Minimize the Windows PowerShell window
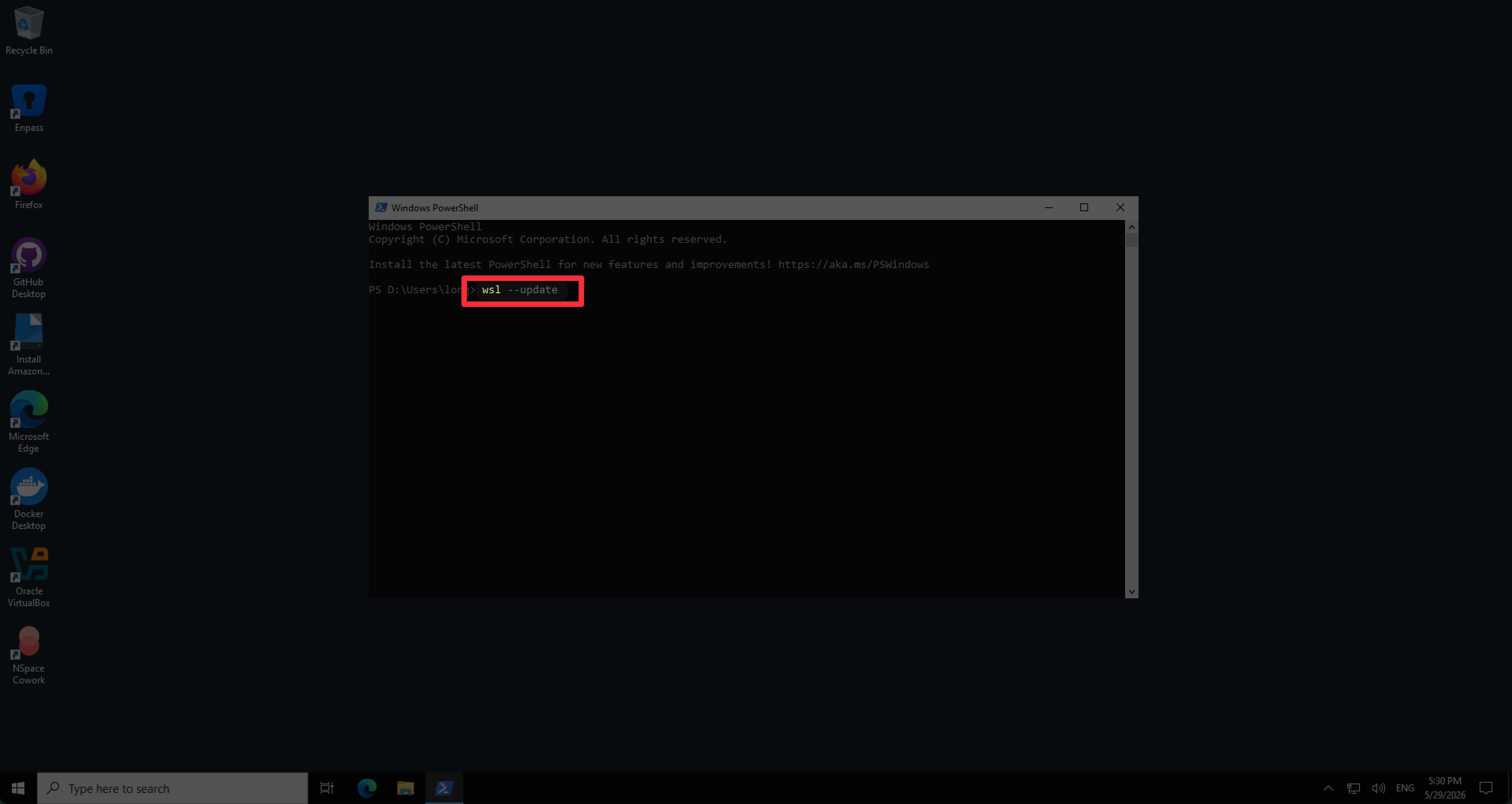 pos(1048,208)
